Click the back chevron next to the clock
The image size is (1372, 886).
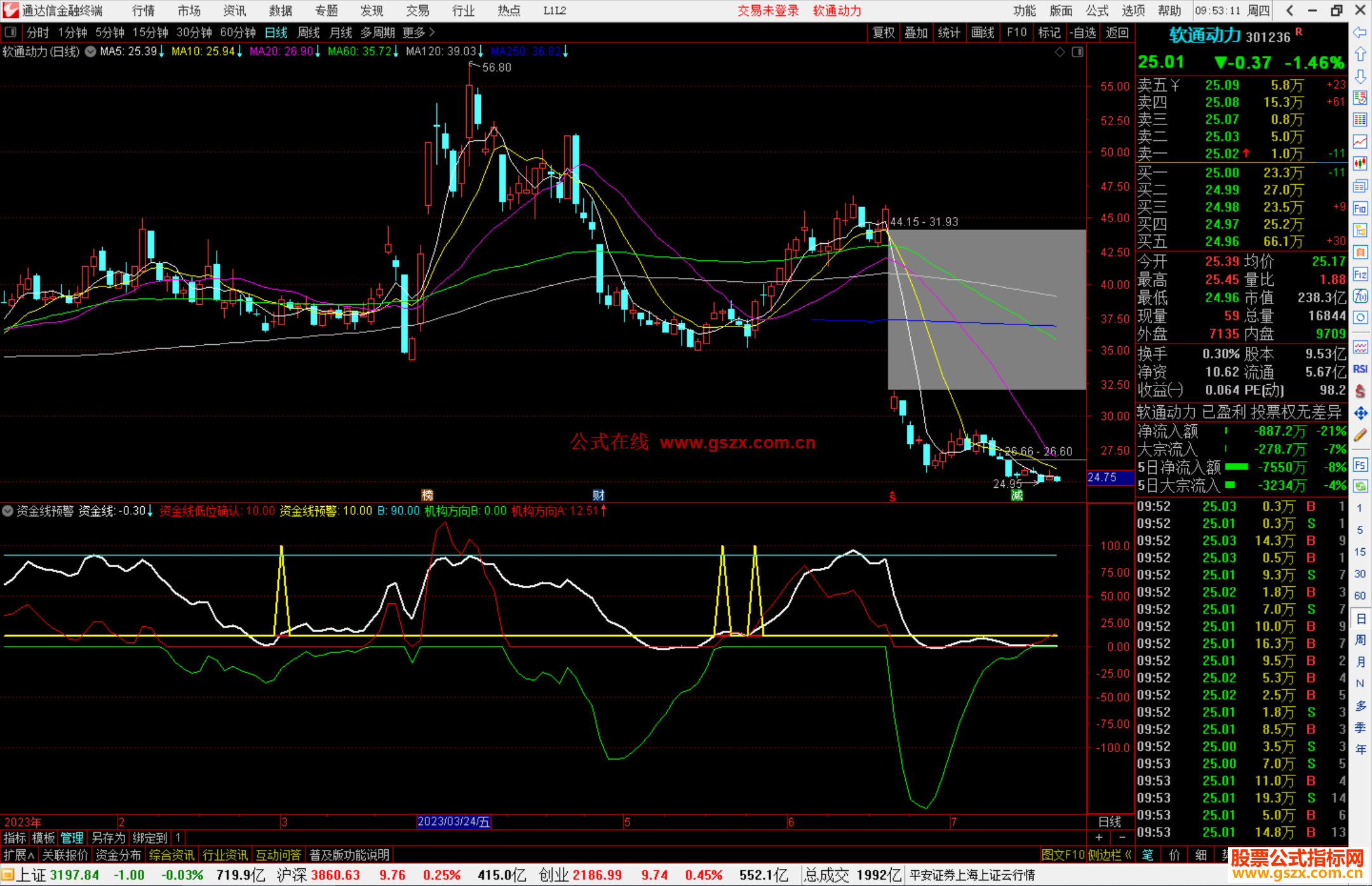[x=1289, y=10]
